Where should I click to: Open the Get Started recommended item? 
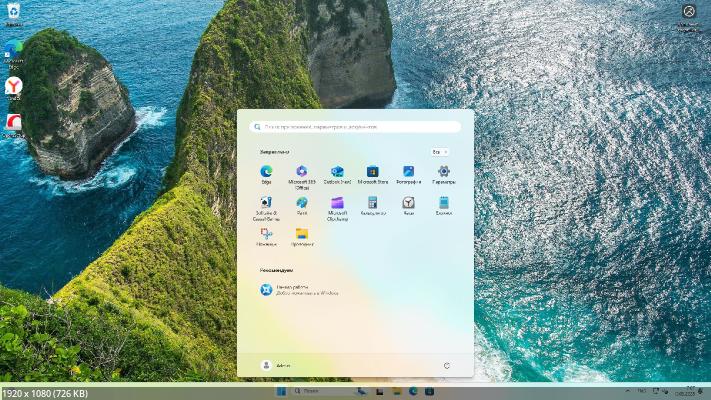coord(299,290)
